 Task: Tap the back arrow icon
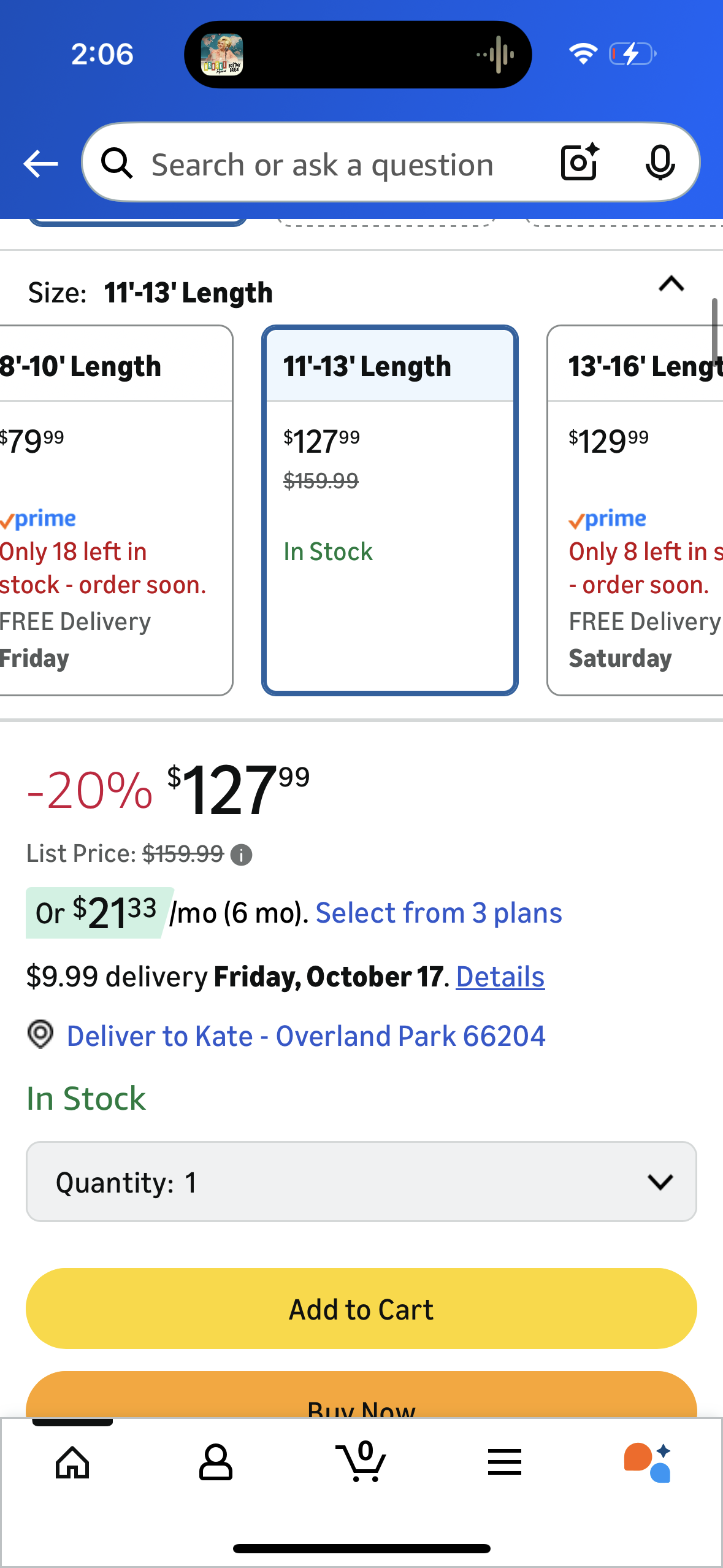(40, 164)
